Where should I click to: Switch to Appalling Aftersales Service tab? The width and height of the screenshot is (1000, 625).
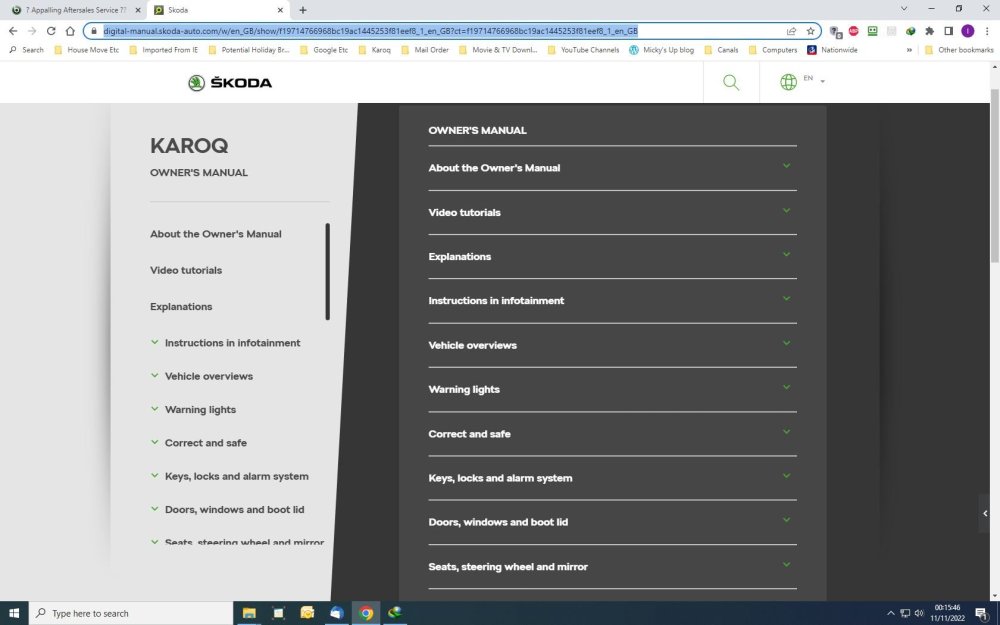pos(75,10)
